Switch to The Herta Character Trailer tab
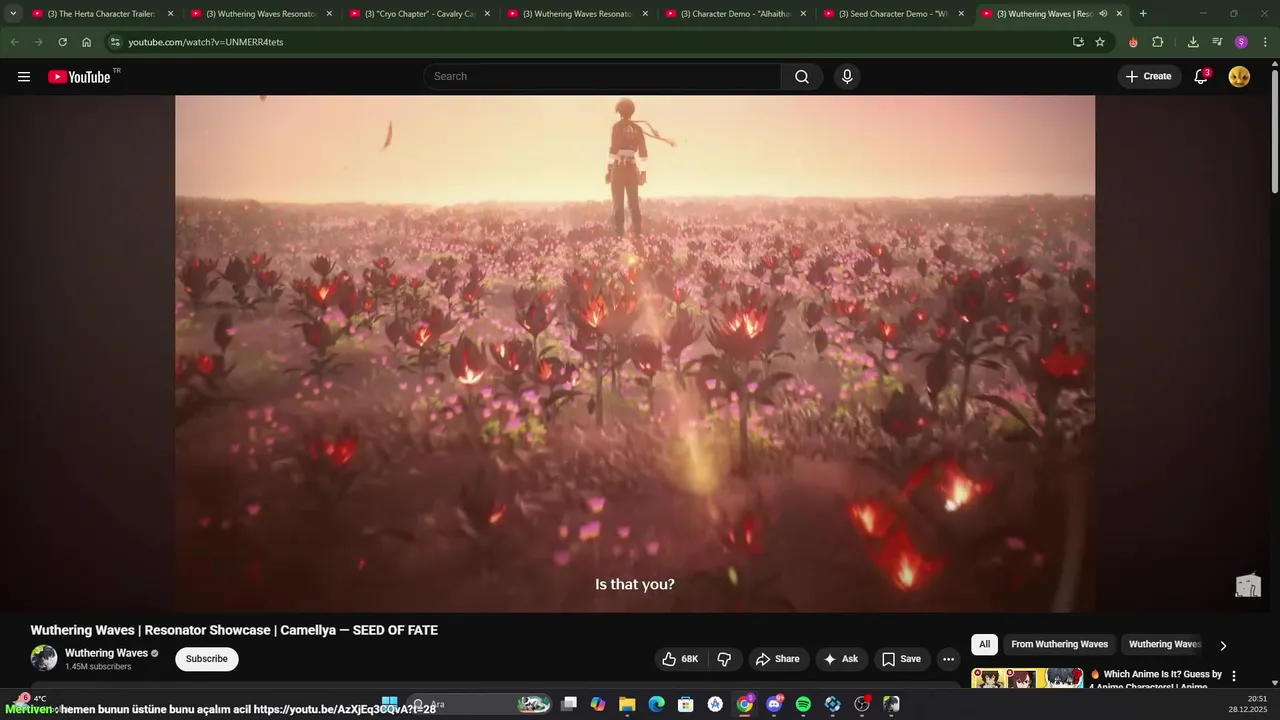 tap(103, 14)
